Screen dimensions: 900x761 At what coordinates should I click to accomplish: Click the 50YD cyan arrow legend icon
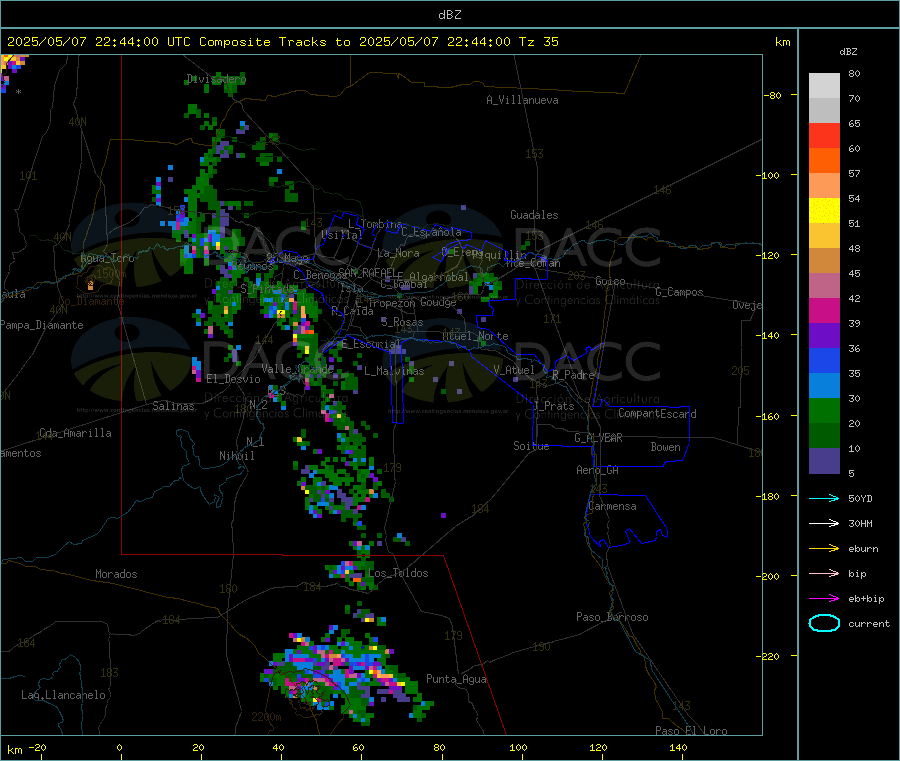tap(824, 498)
